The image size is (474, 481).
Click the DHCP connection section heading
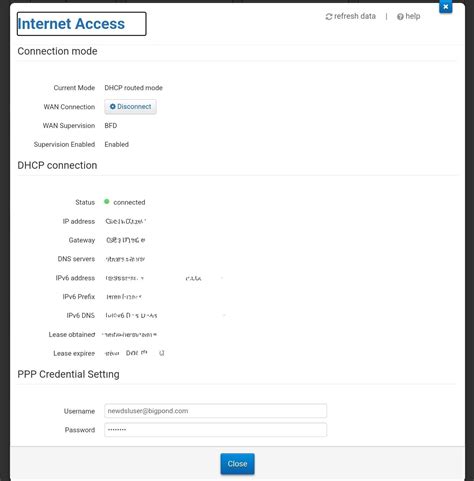(x=57, y=165)
